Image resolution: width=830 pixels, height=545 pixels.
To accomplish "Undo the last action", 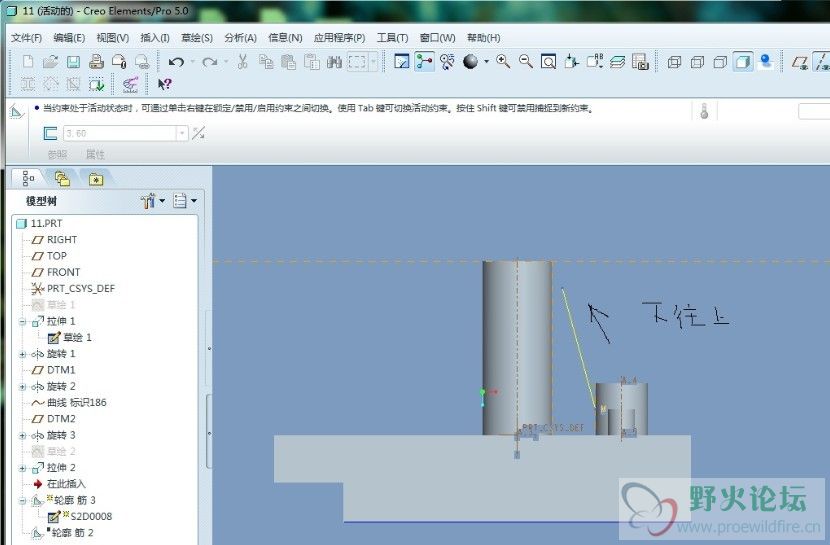I will (176, 62).
